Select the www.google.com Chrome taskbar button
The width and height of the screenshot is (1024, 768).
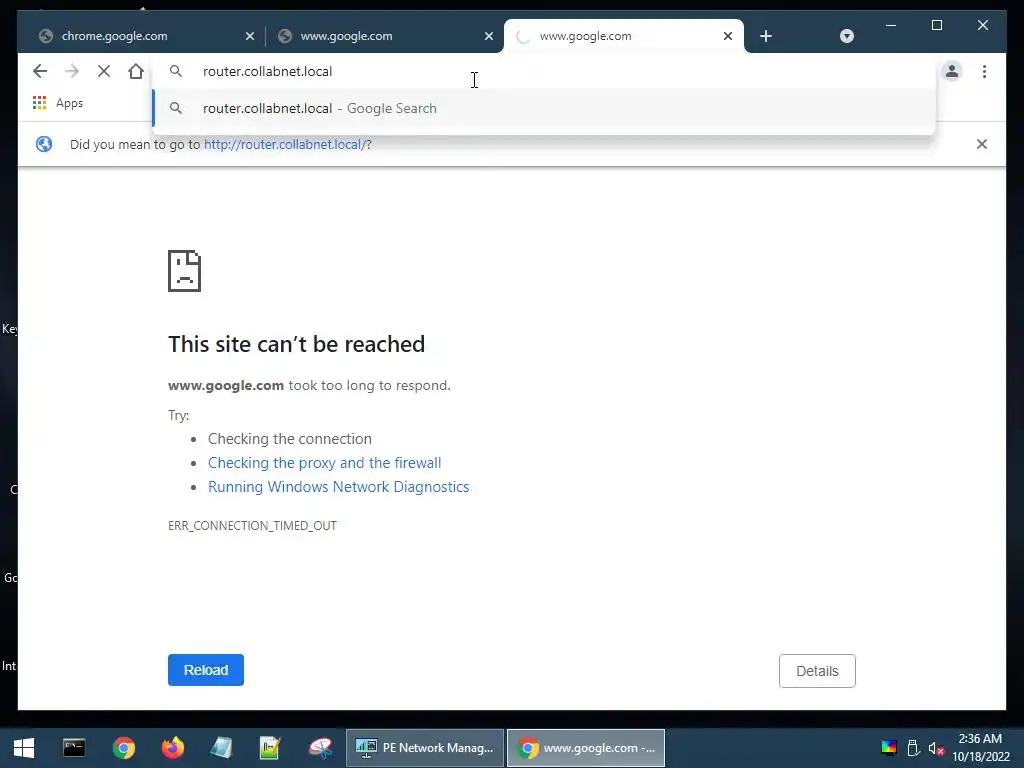(586, 748)
